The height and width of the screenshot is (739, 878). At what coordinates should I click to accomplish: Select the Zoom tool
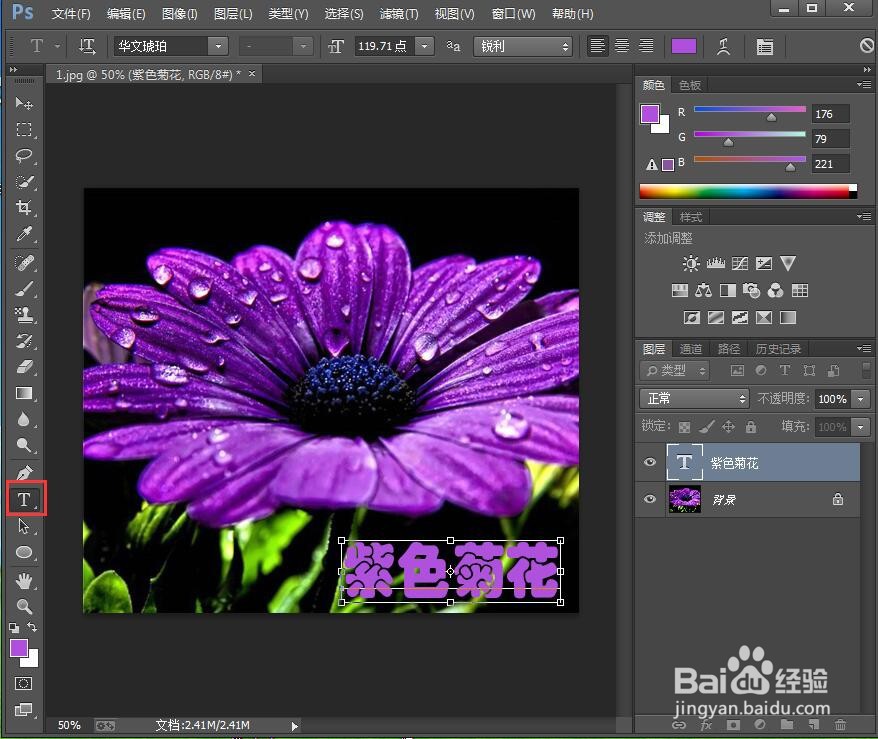point(24,606)
